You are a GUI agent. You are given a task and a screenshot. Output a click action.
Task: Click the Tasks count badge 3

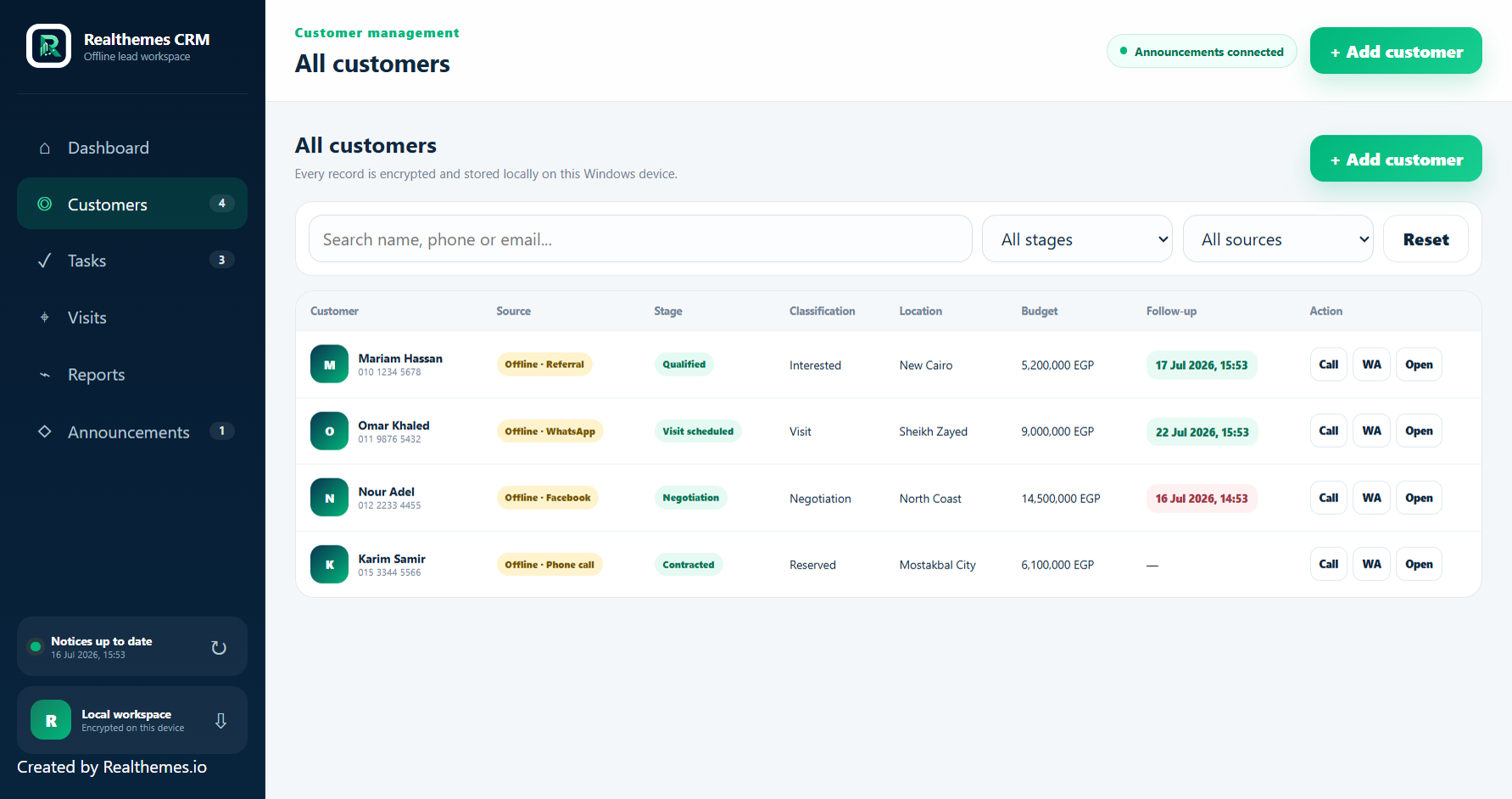pos(222,260)
